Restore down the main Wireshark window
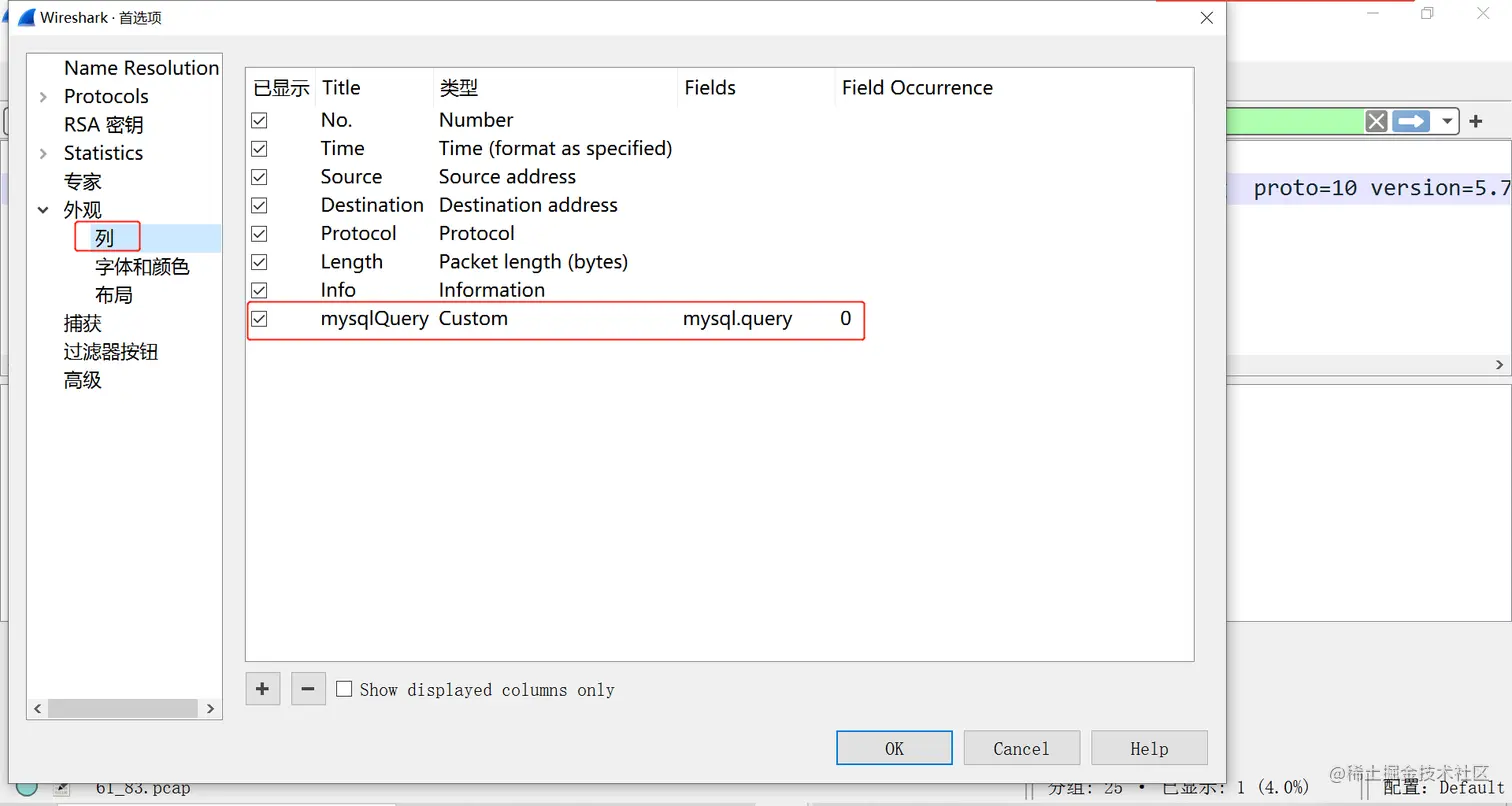 point(1427,14)
